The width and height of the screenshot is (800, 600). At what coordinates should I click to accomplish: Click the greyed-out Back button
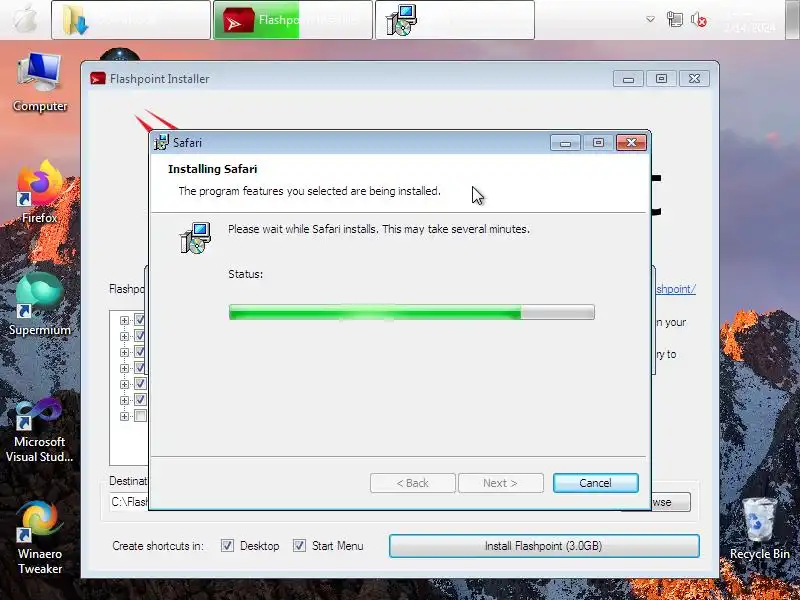coord(413,483)
